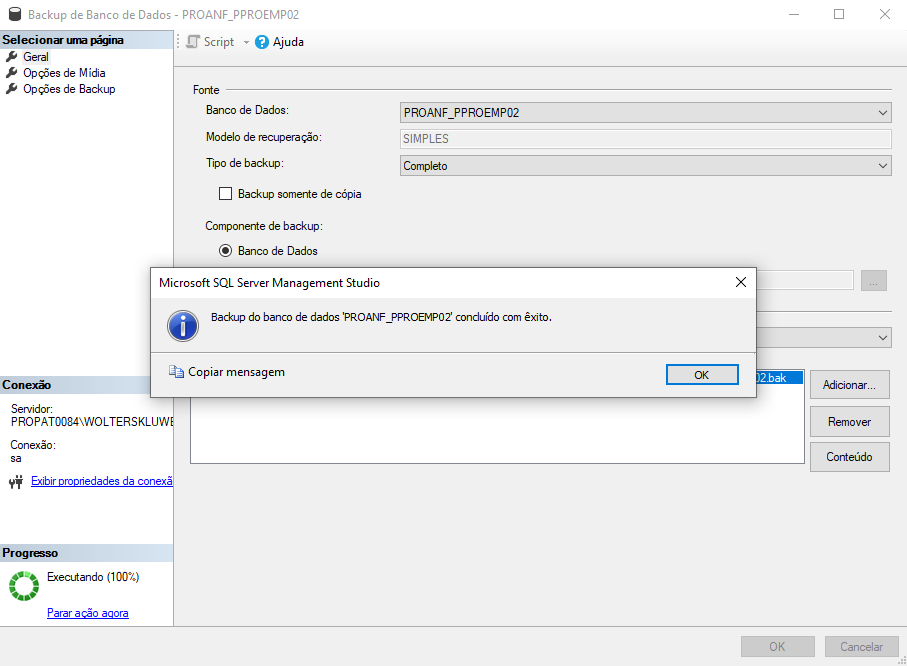Click the blue information icon in dialog

(183, 325)
